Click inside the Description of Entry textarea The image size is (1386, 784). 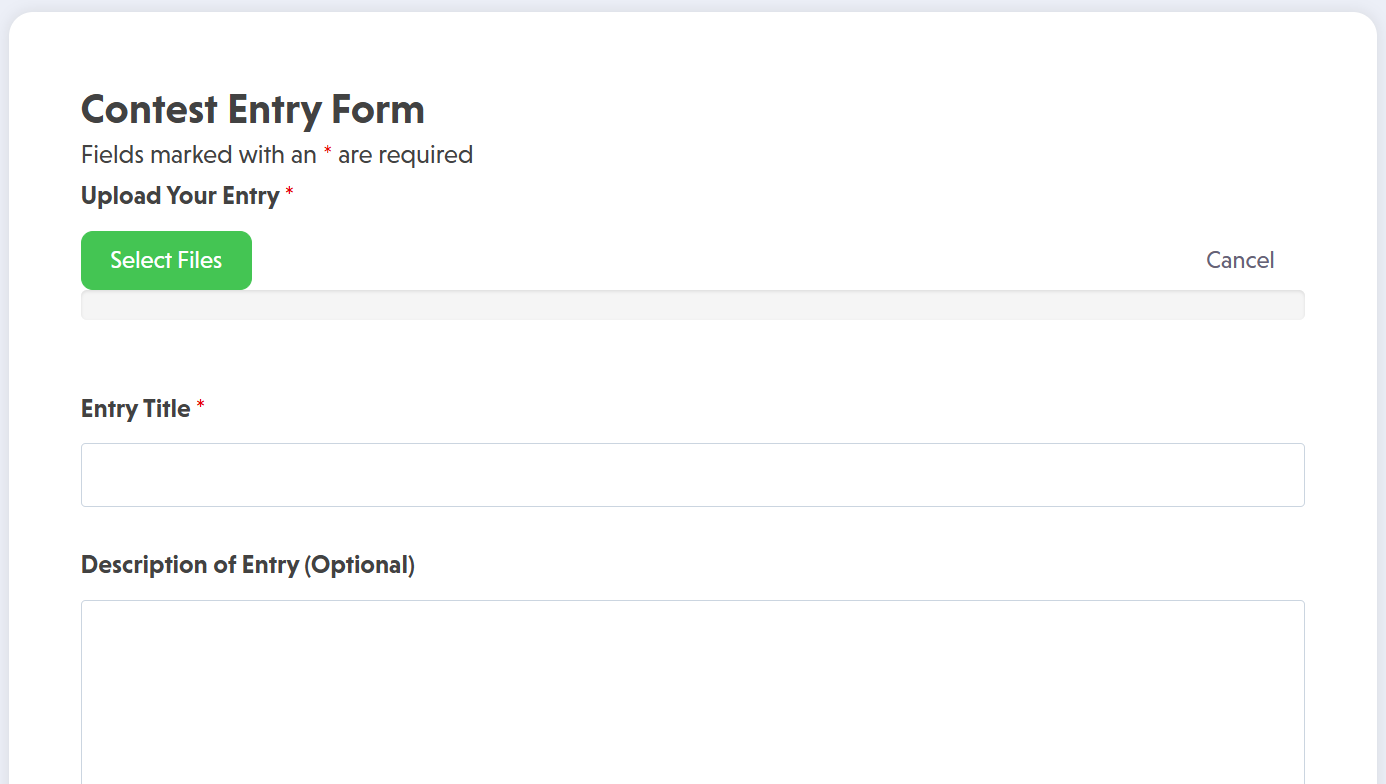692,690
